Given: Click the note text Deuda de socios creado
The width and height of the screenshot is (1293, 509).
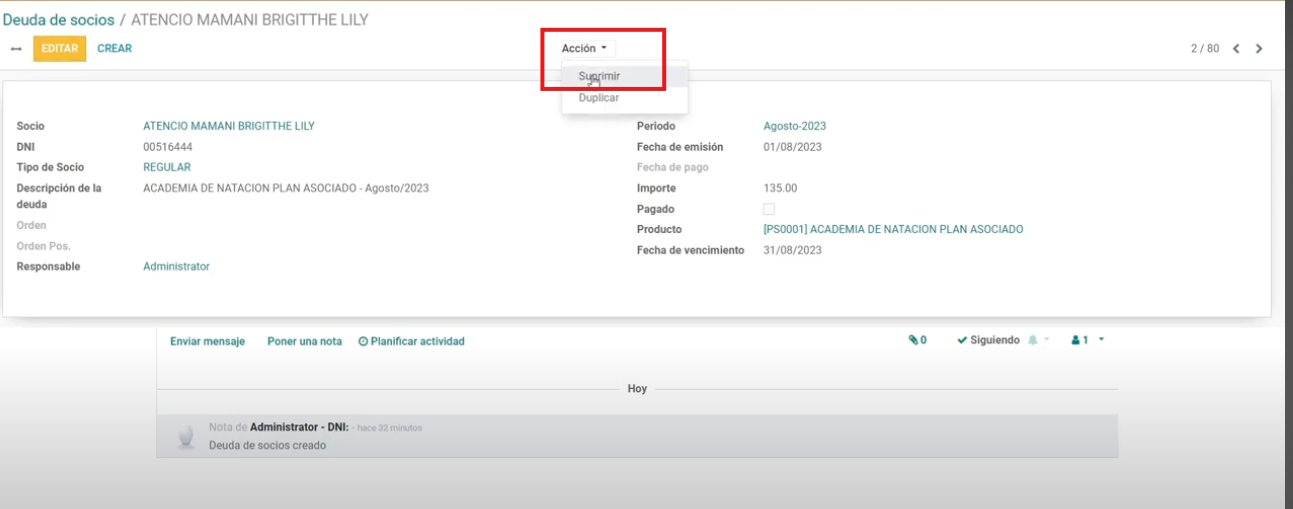Looking at the screenshot, I should (x=267, y=445).
